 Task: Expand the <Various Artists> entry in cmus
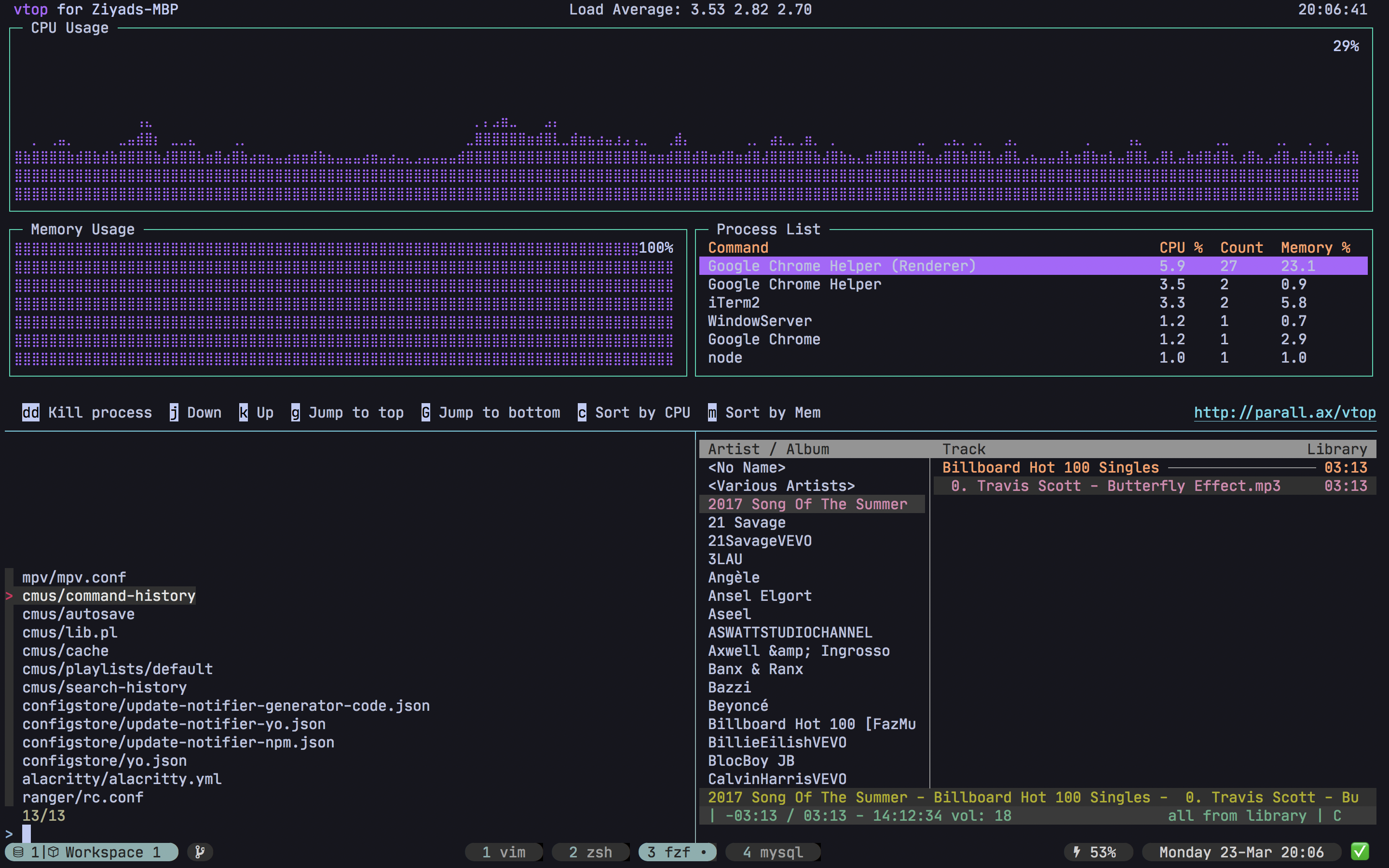(781, 486)
